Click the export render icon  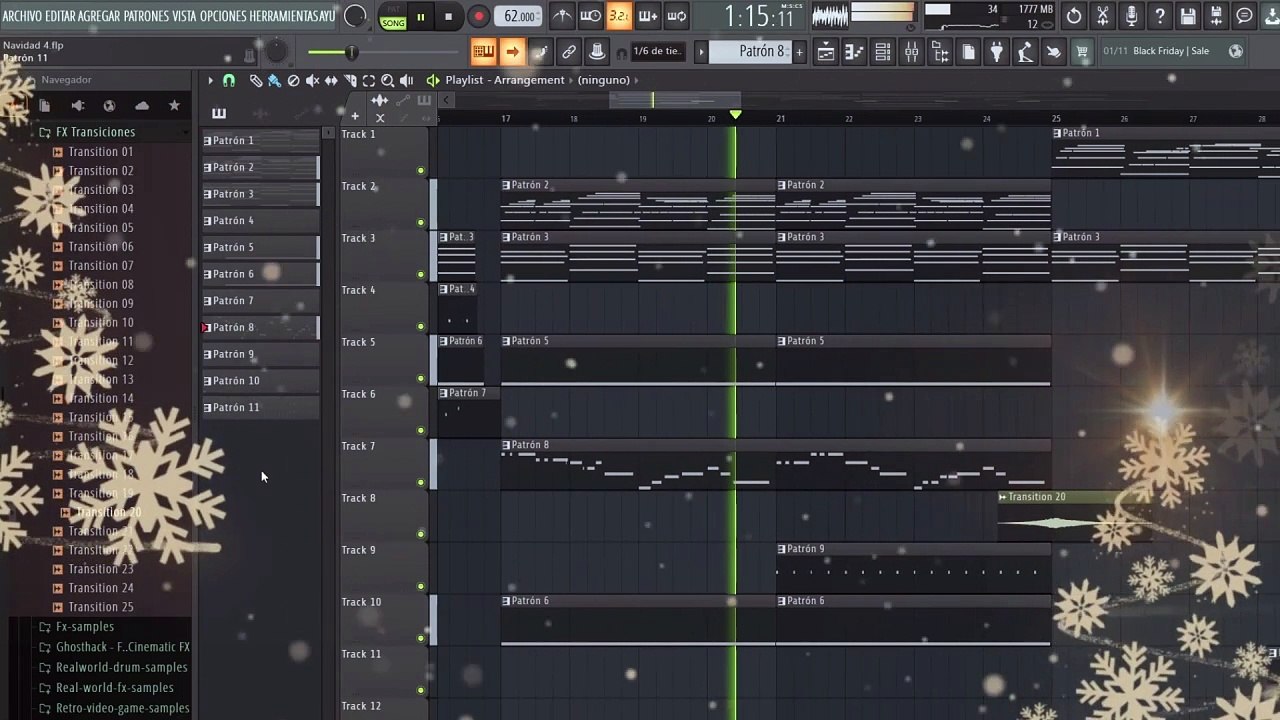(1216, 16)
